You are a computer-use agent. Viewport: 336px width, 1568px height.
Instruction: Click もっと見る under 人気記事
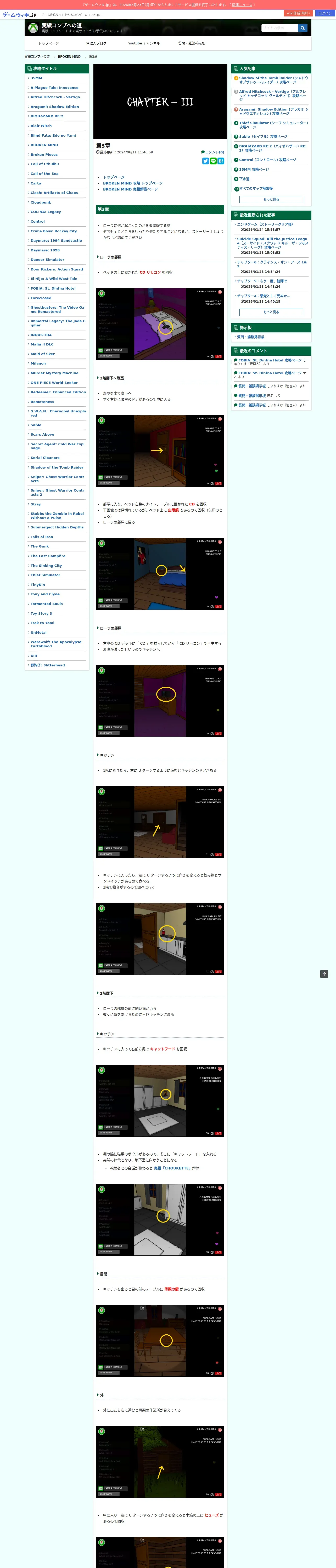coord(271,200)
